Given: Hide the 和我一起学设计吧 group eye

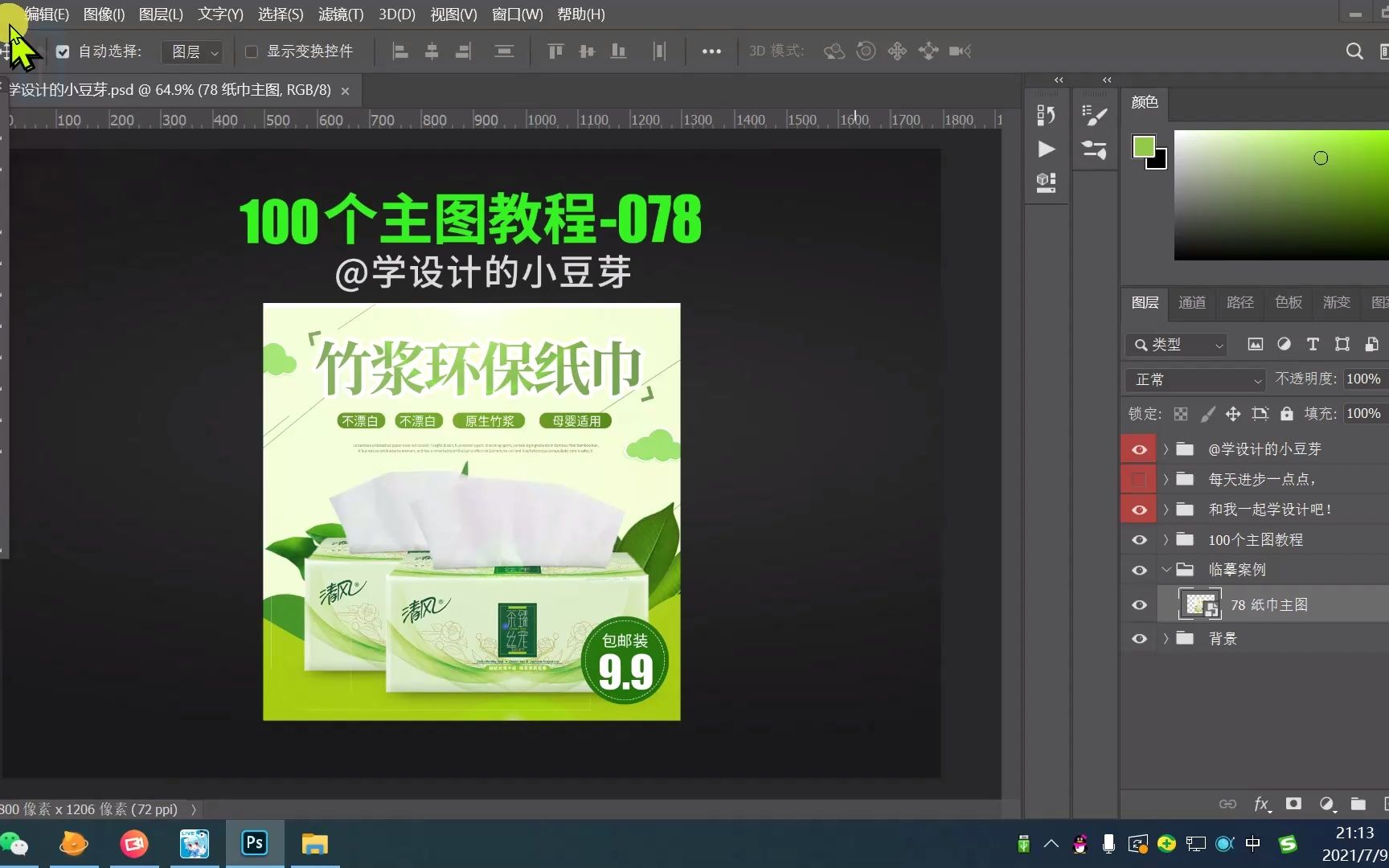Looking at the screenshot, I should 1139,510.
